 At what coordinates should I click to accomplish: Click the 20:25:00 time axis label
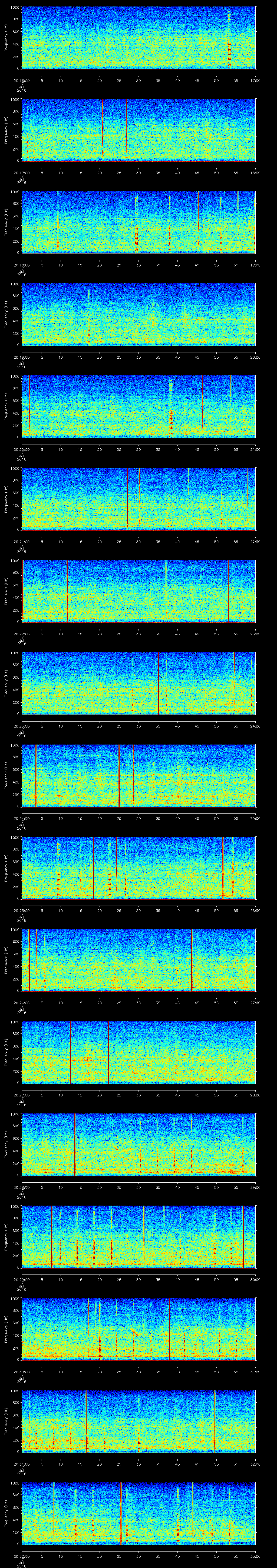pyautogui.click(x=22, y=910)
